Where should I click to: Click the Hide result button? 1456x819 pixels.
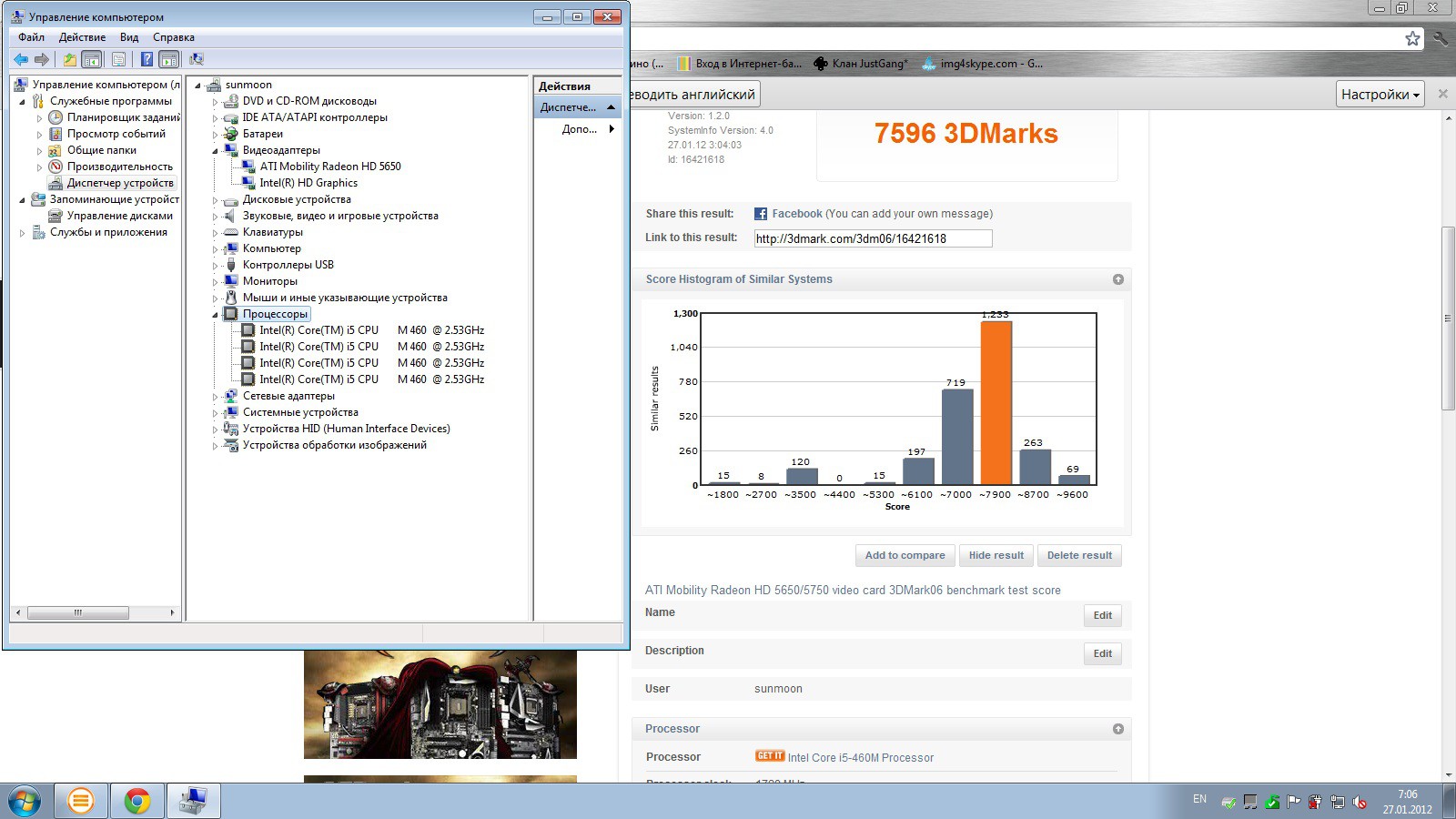coord(996,555)
